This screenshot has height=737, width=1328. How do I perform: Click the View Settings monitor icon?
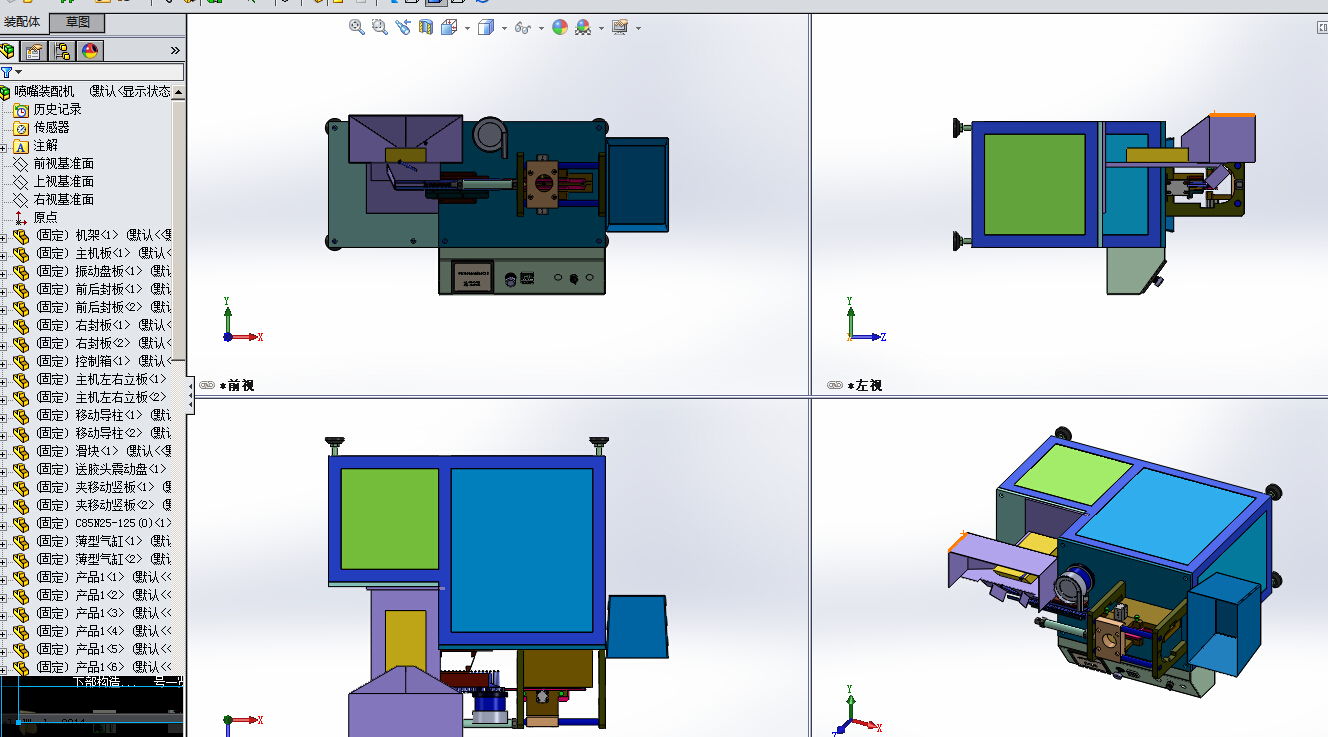point(620,27)
